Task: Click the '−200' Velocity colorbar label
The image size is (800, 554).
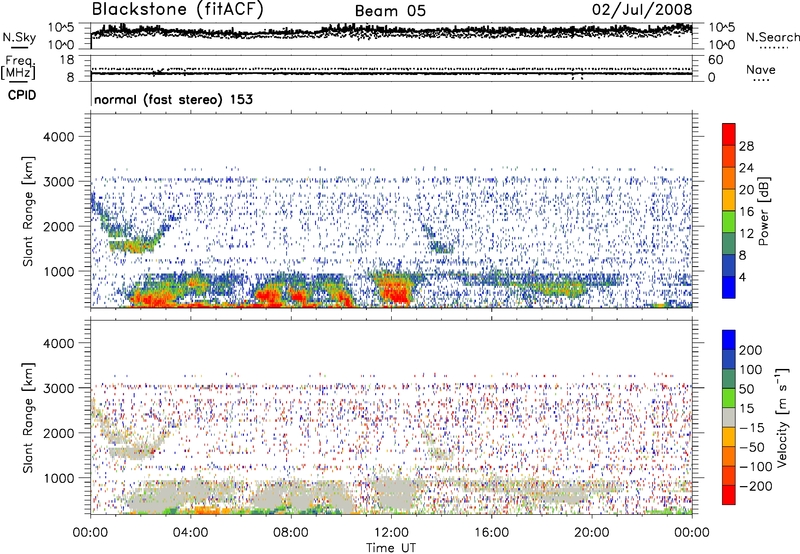Action: pyautogui.click(x=756, y=486)
